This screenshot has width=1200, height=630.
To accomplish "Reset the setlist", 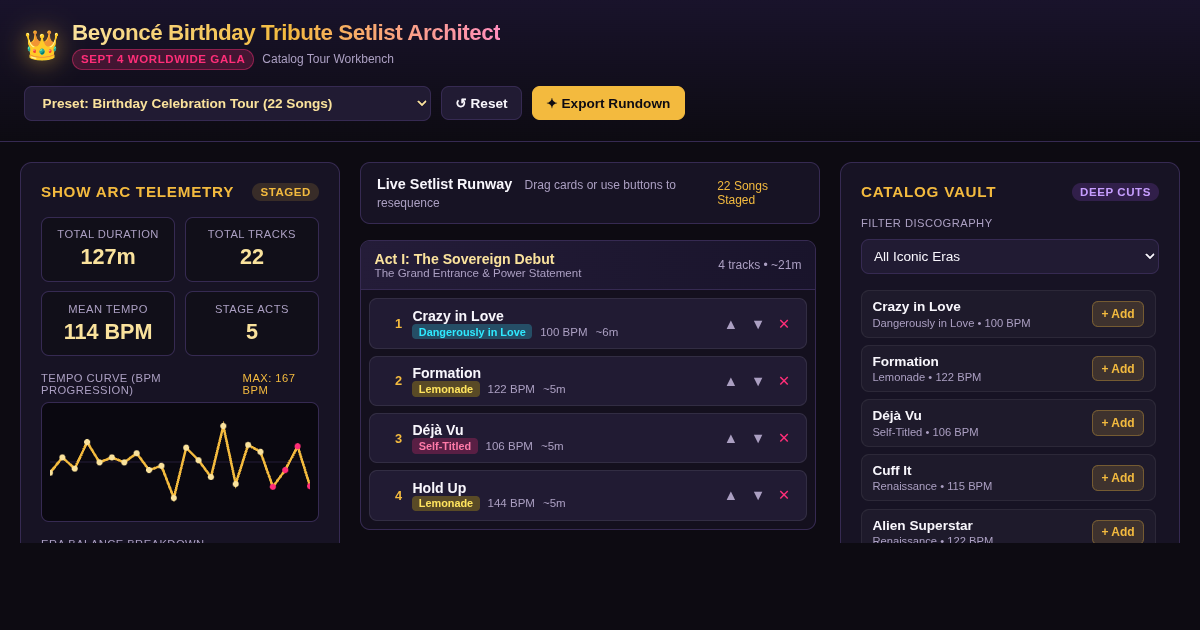I will 481,103.
